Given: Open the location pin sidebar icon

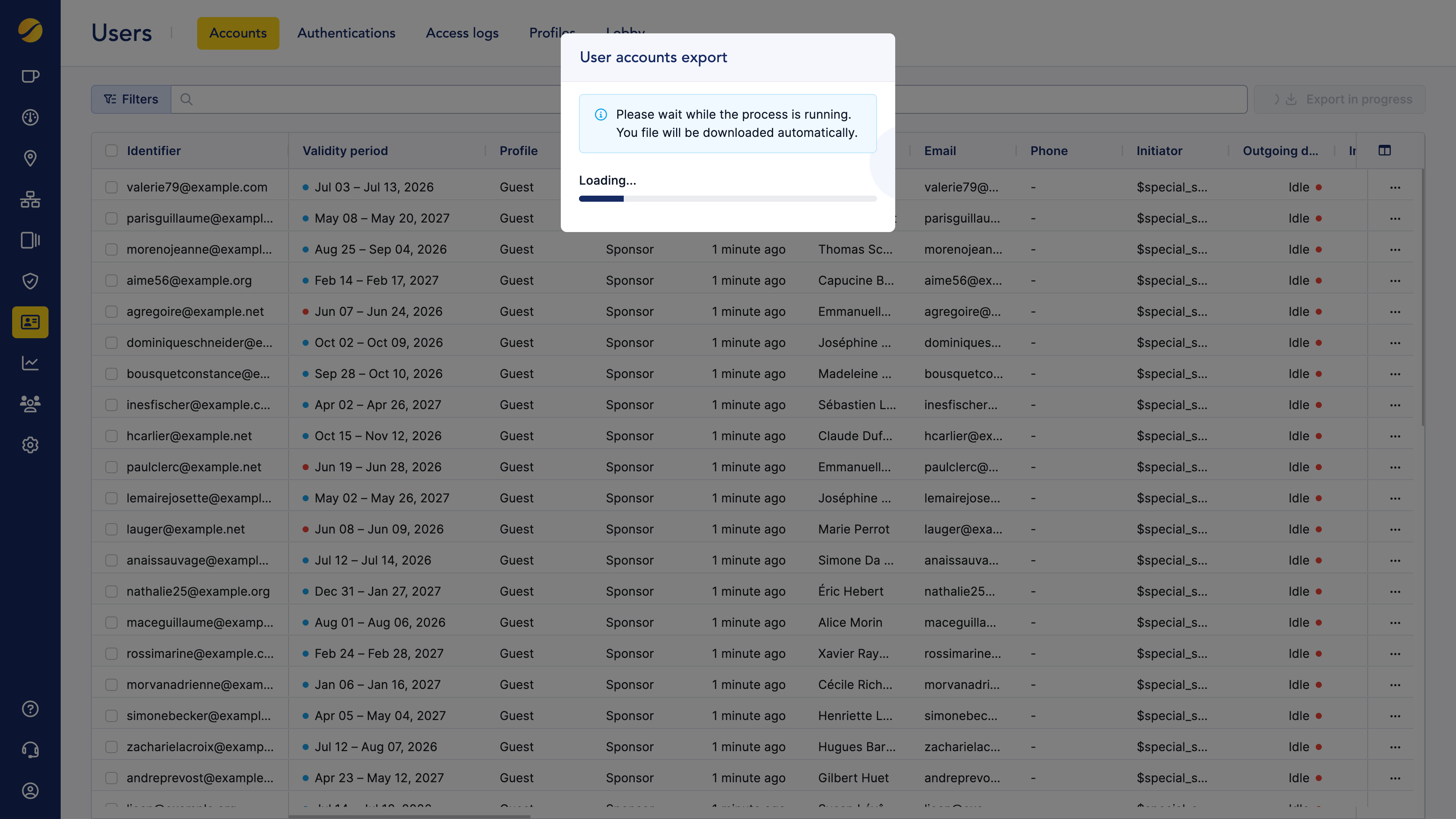Looking at the screenshot, I should click(x=30, y=158).
